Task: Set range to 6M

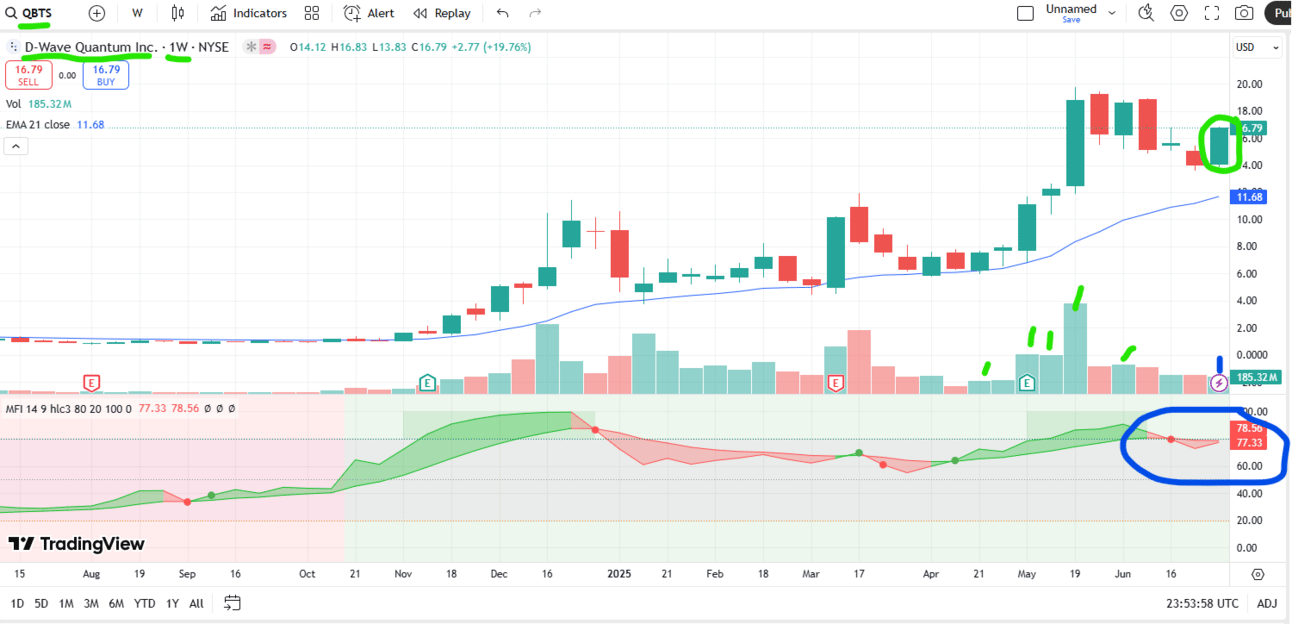Action: [x=116, y=603]
